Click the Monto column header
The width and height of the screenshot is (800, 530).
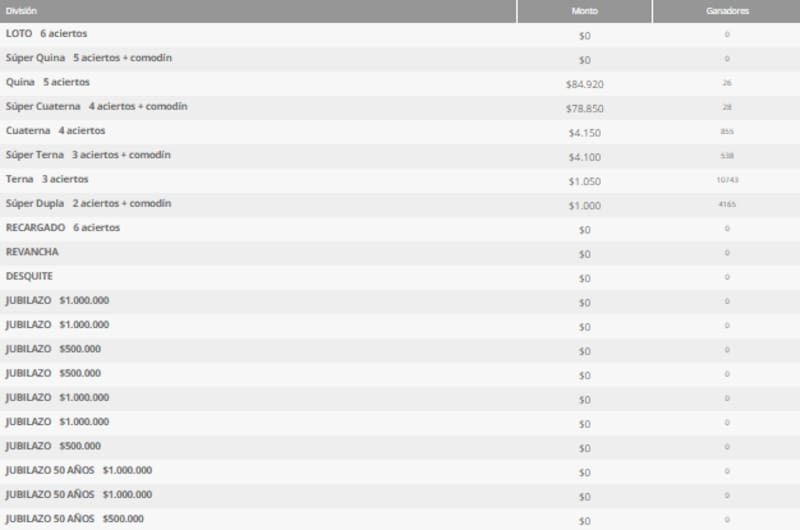pyautogui.click(x=584, y=11)
